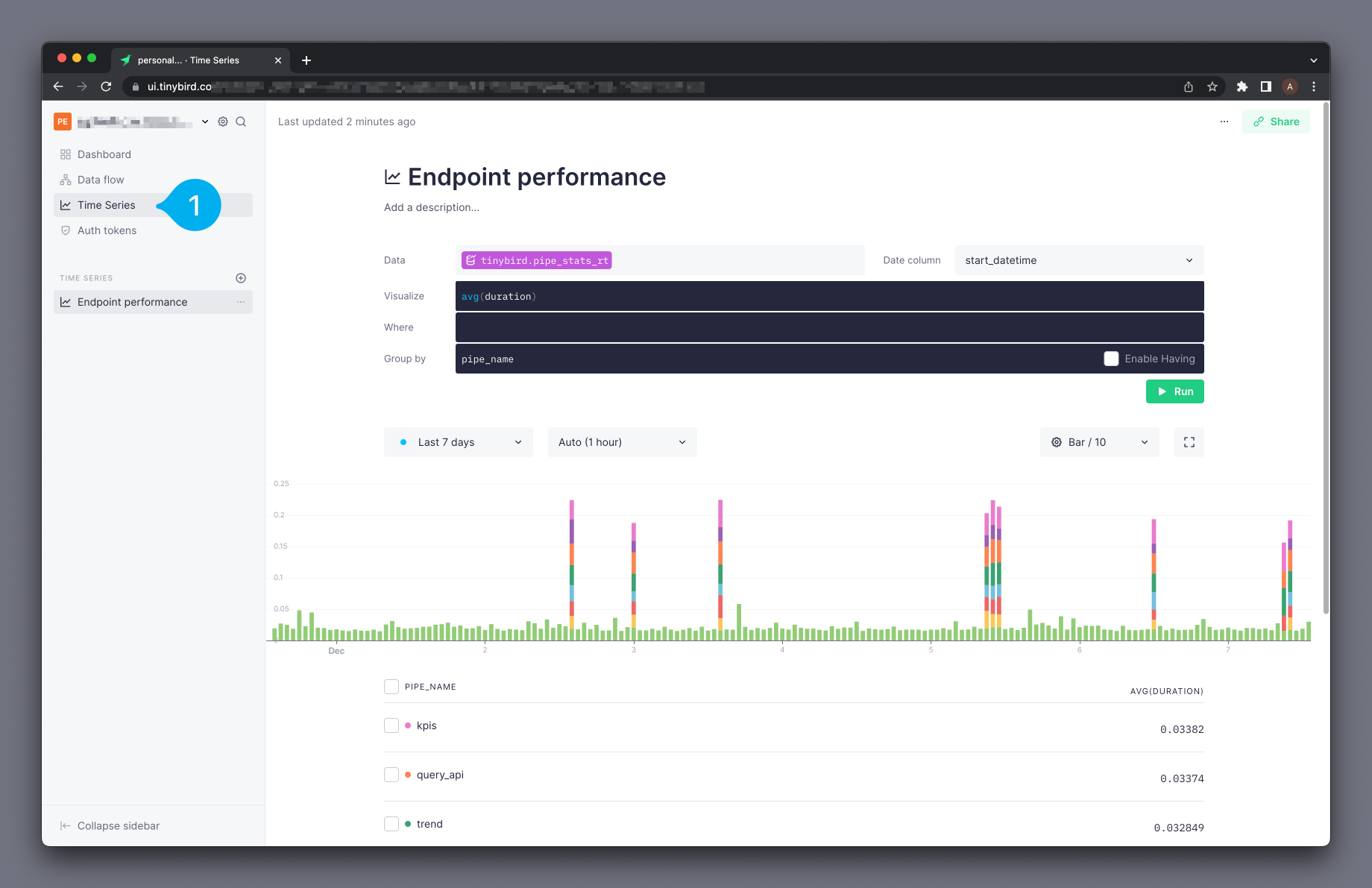Click the site lock icon in address bar
The height and width of the screenshot is (888, 1372).
pos(136,86)
